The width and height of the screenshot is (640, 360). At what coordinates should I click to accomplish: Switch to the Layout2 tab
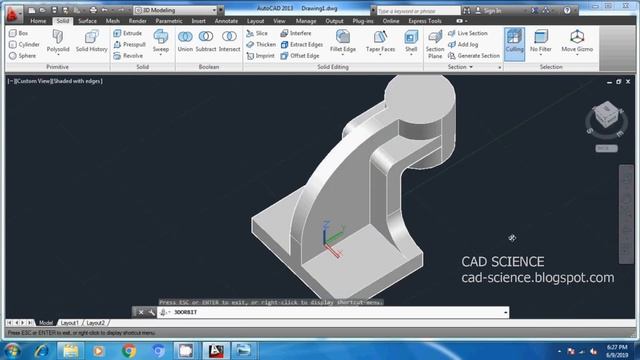96,323
